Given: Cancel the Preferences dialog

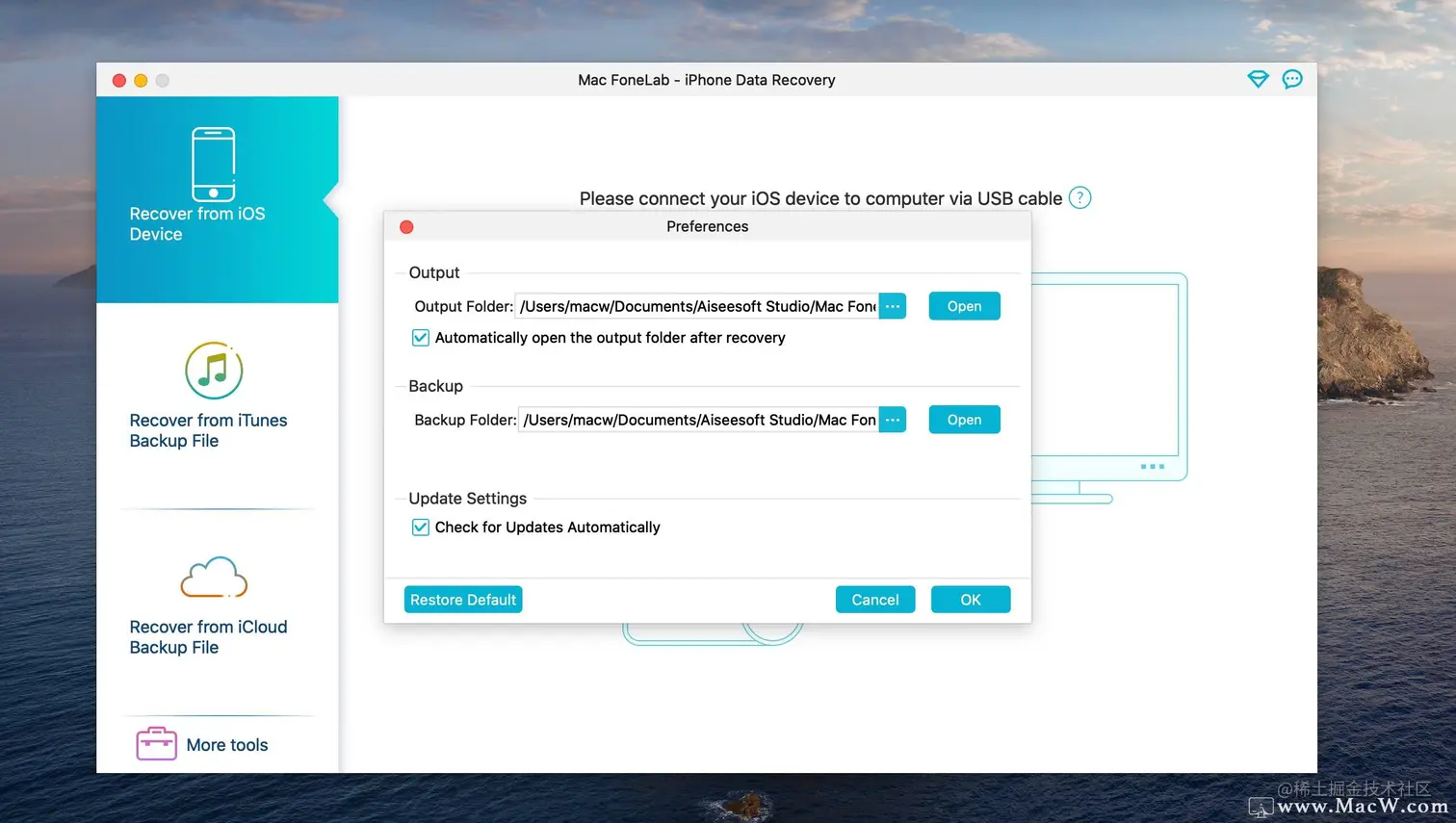Looking at the screenshot, I should (x=875, y=600).
